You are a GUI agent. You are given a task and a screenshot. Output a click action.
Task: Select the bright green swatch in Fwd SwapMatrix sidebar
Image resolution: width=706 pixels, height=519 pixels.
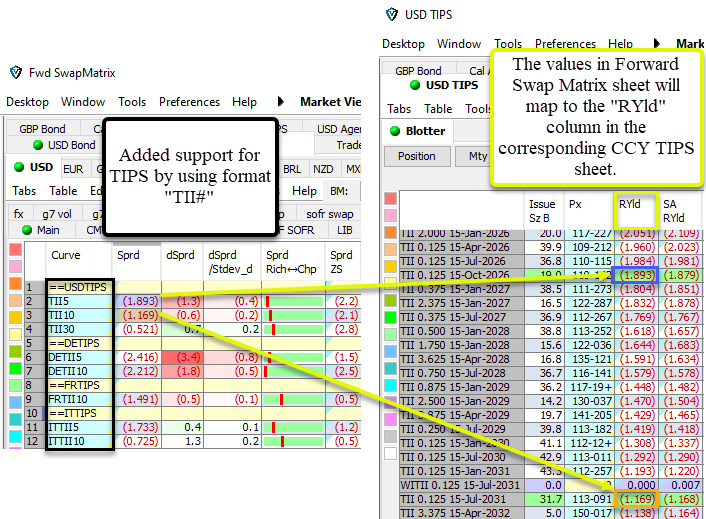click(15, 369)
